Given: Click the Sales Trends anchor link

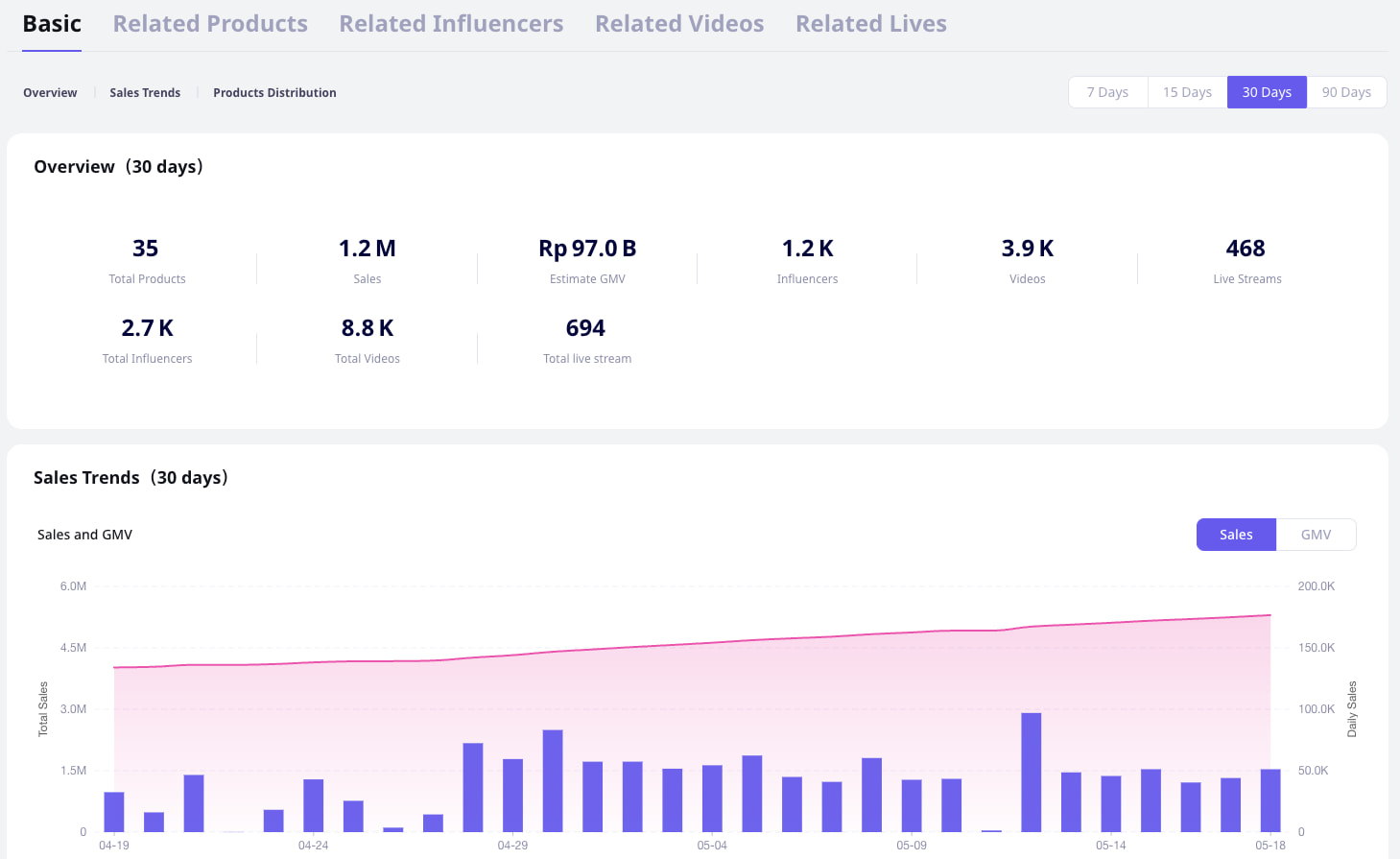Looking at the screenshot, I should [145, 93].
